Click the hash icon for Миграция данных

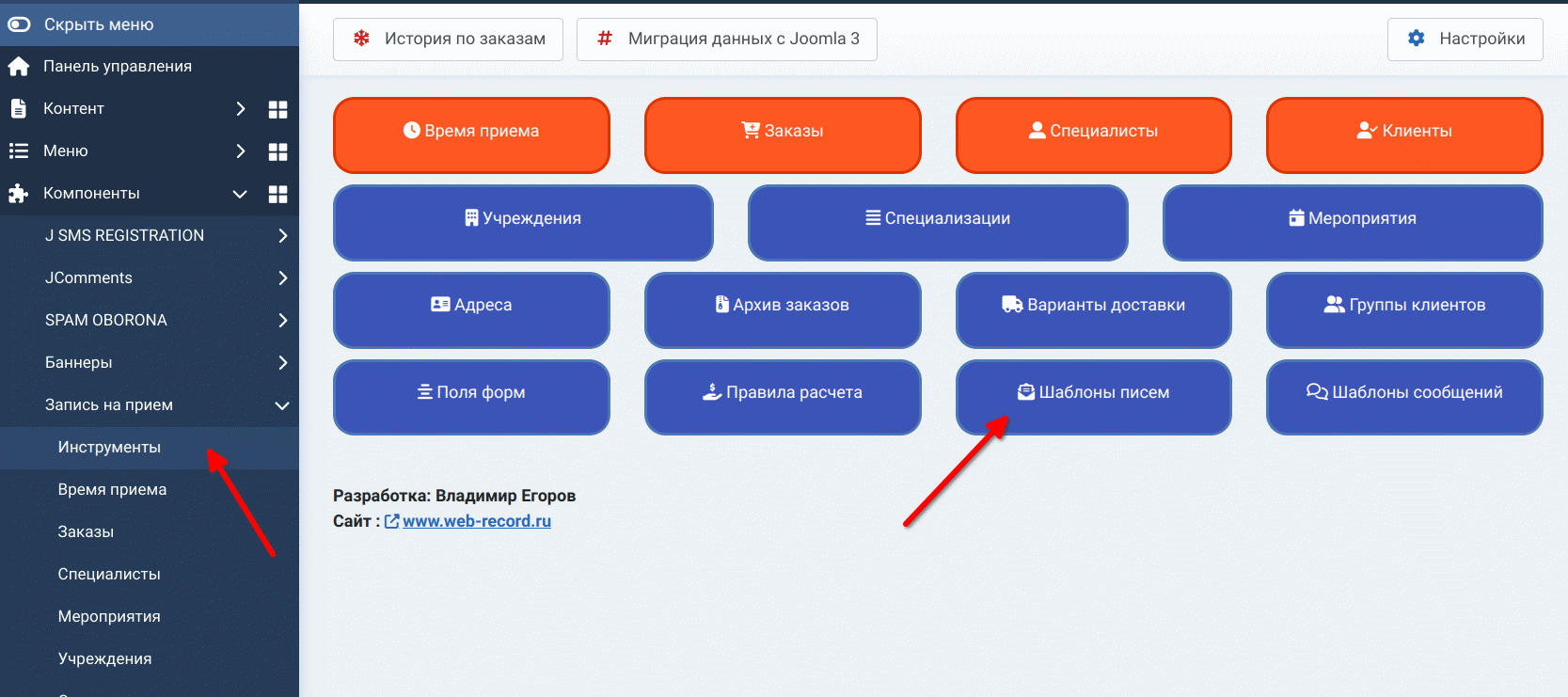(x=605, y=39)
